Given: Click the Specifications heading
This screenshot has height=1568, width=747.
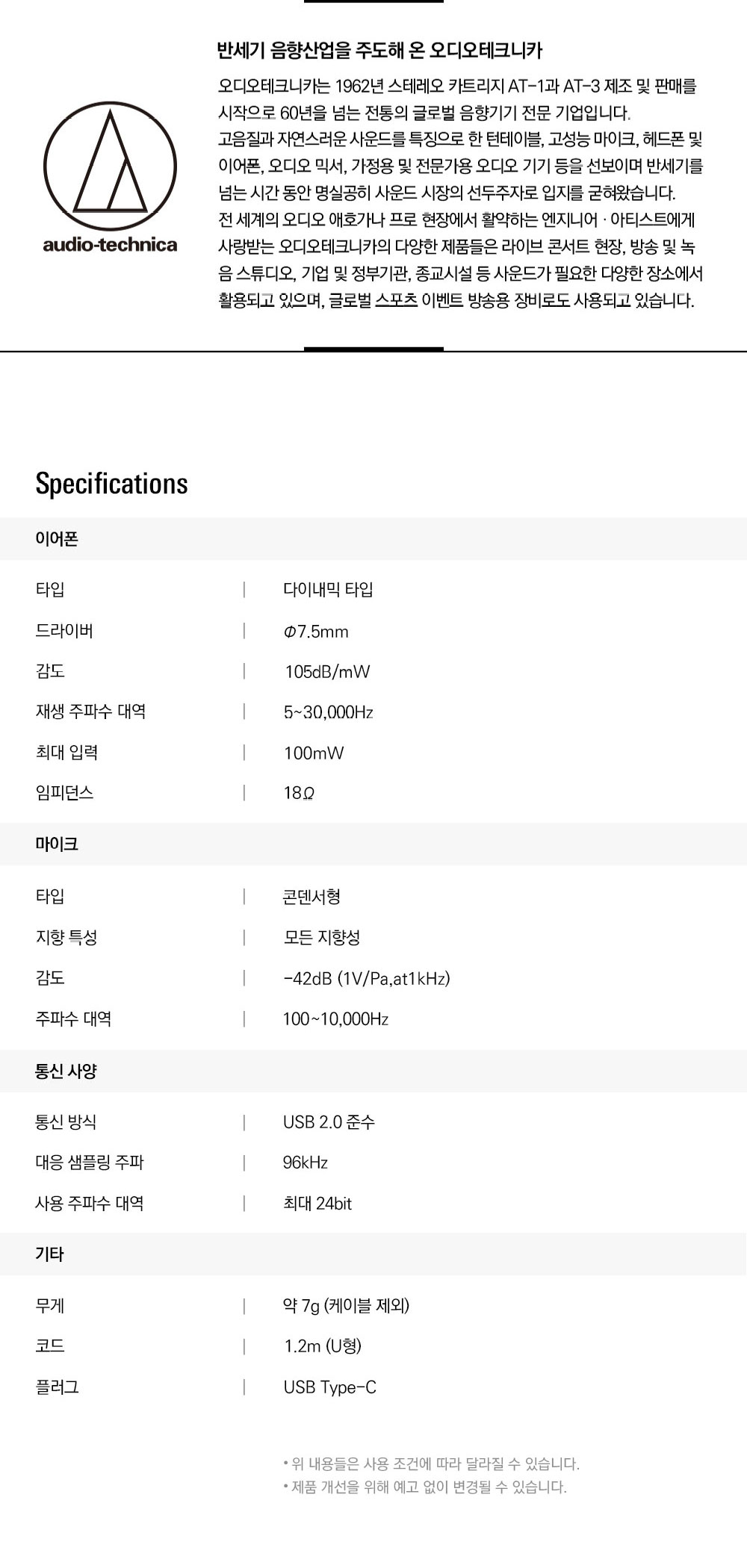Looking at the screenshot, I should coord(112,484).
